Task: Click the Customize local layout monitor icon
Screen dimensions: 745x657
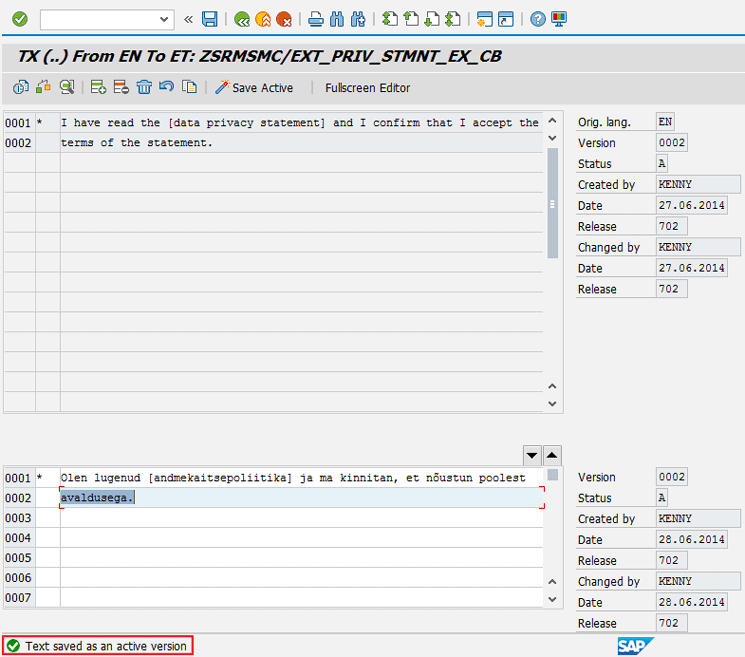Action: click(559, 19)
